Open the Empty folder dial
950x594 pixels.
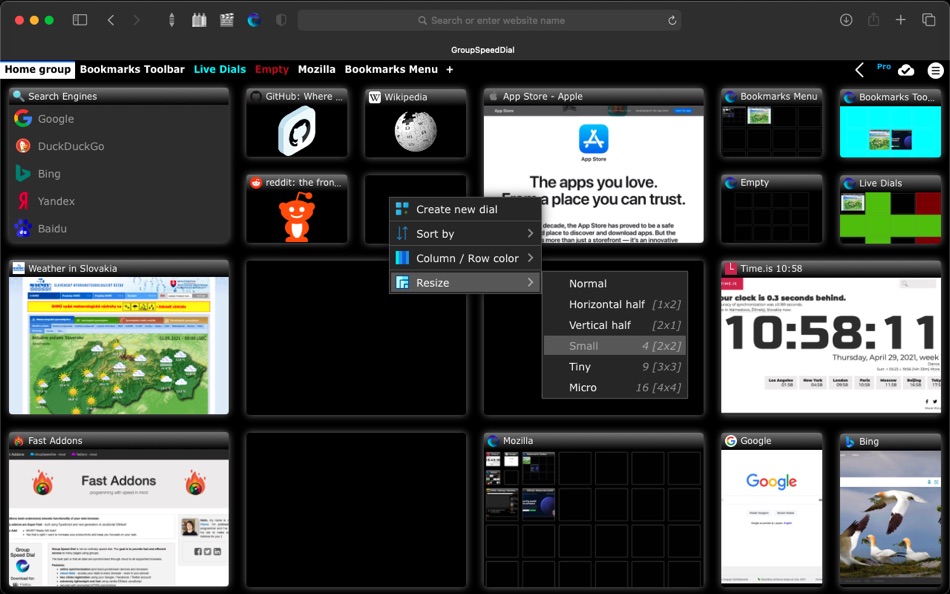point(771,209)
